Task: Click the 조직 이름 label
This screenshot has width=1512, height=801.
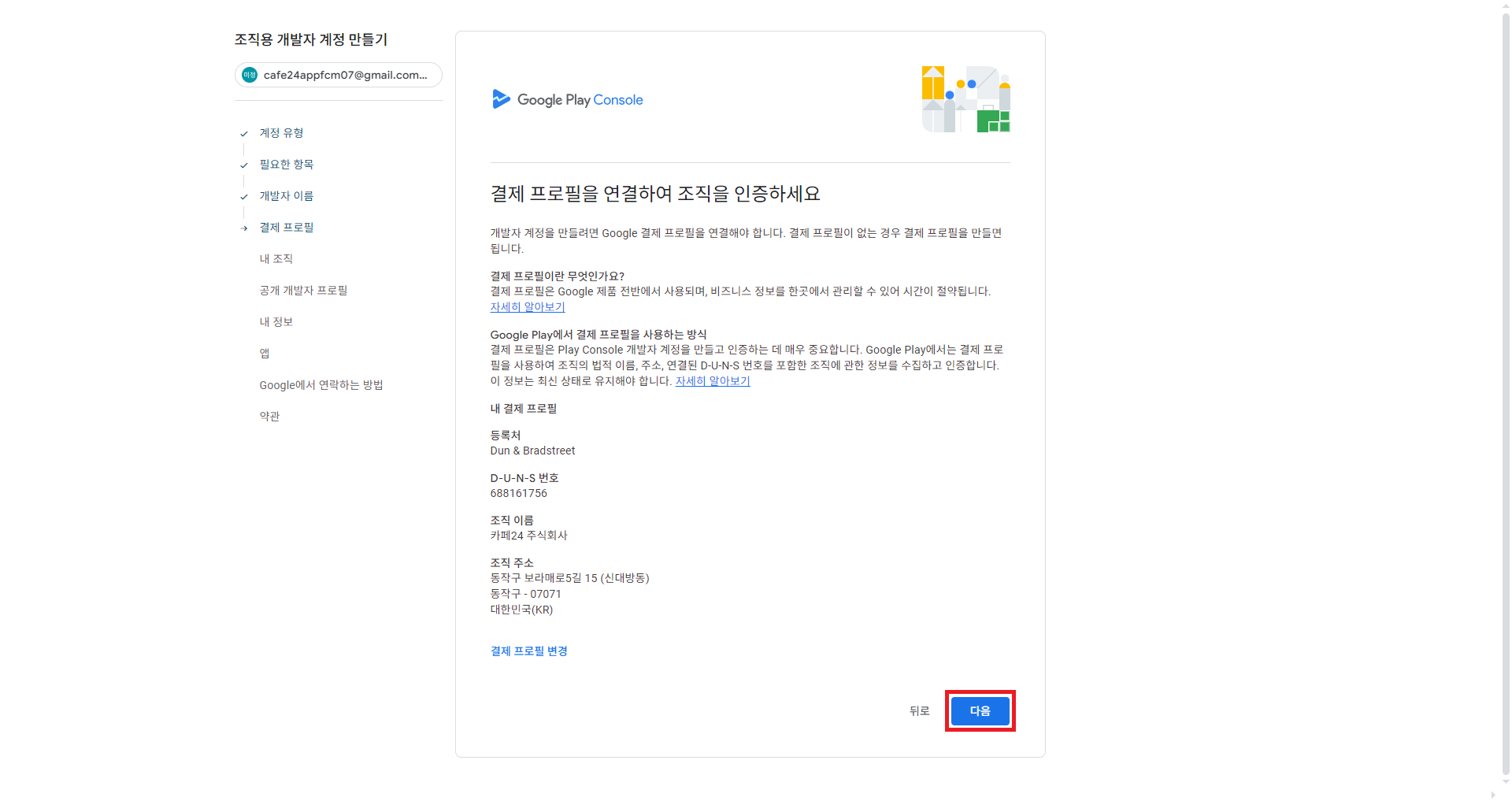Action: pyautogui.click(x=512, y=520)
